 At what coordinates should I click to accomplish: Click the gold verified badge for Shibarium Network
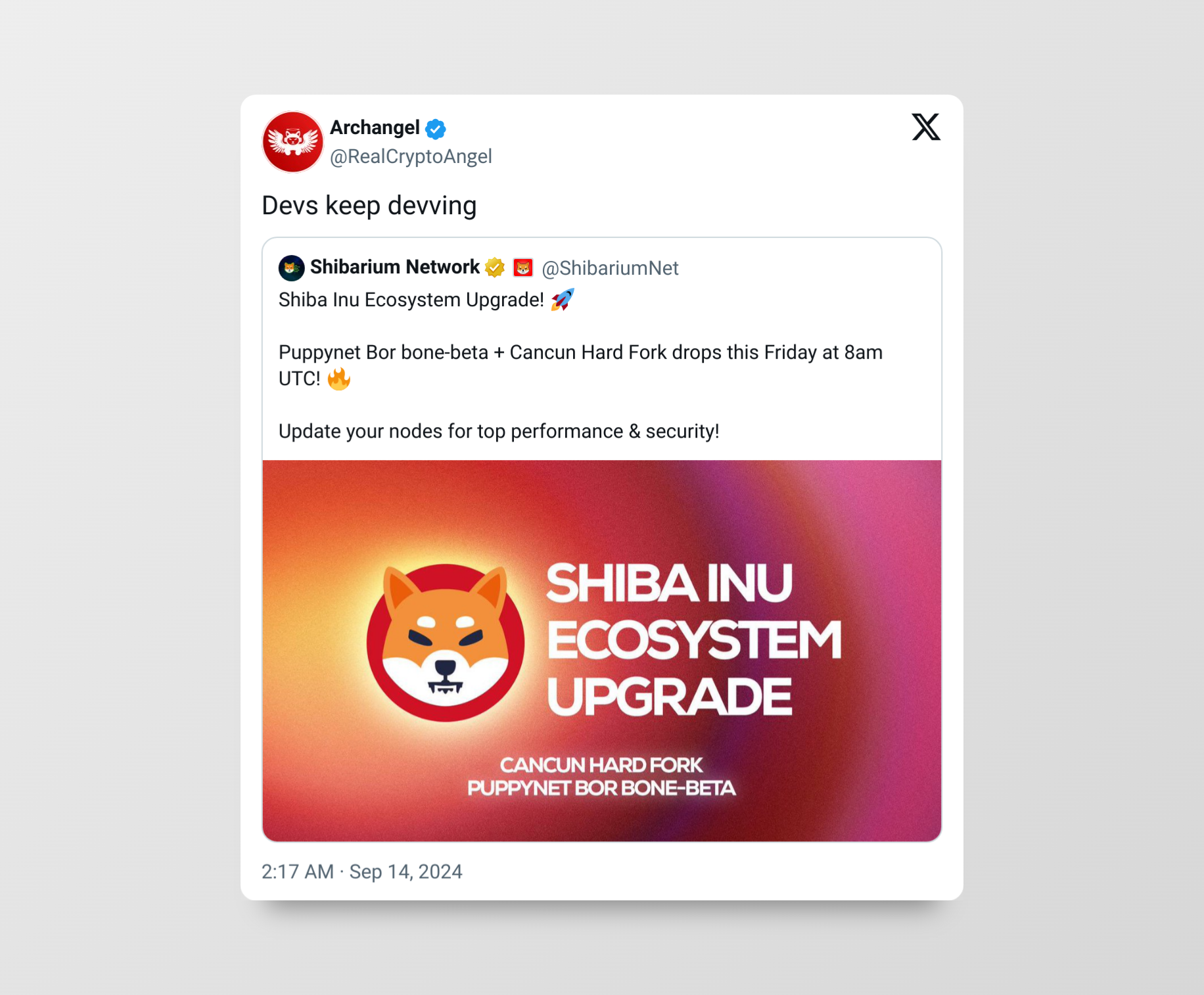tap(495, 267)
